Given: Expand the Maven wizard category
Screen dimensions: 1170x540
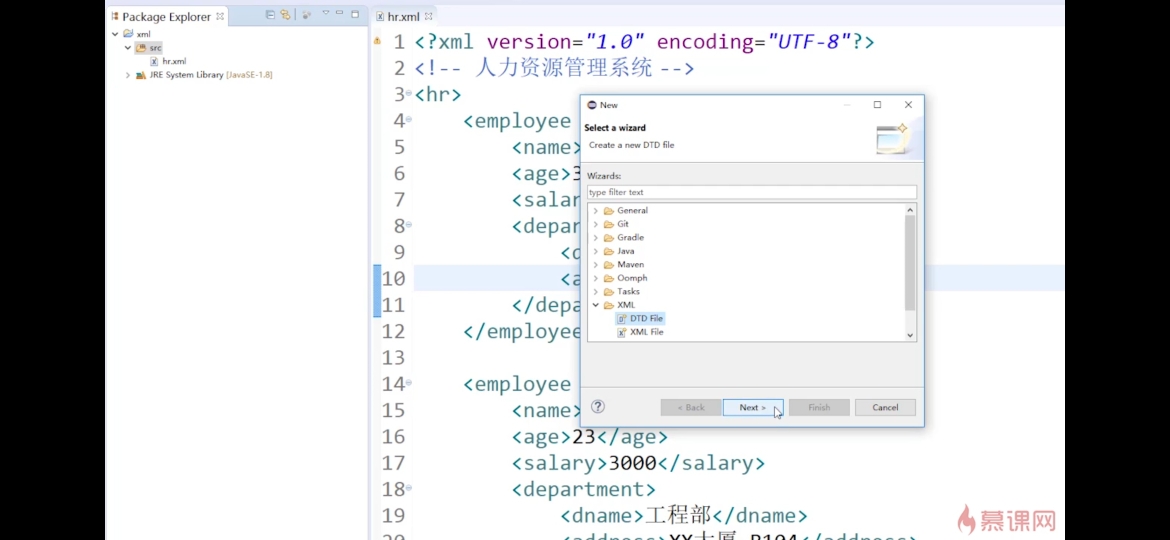Looking at the screenshot, I should point(595,265).
